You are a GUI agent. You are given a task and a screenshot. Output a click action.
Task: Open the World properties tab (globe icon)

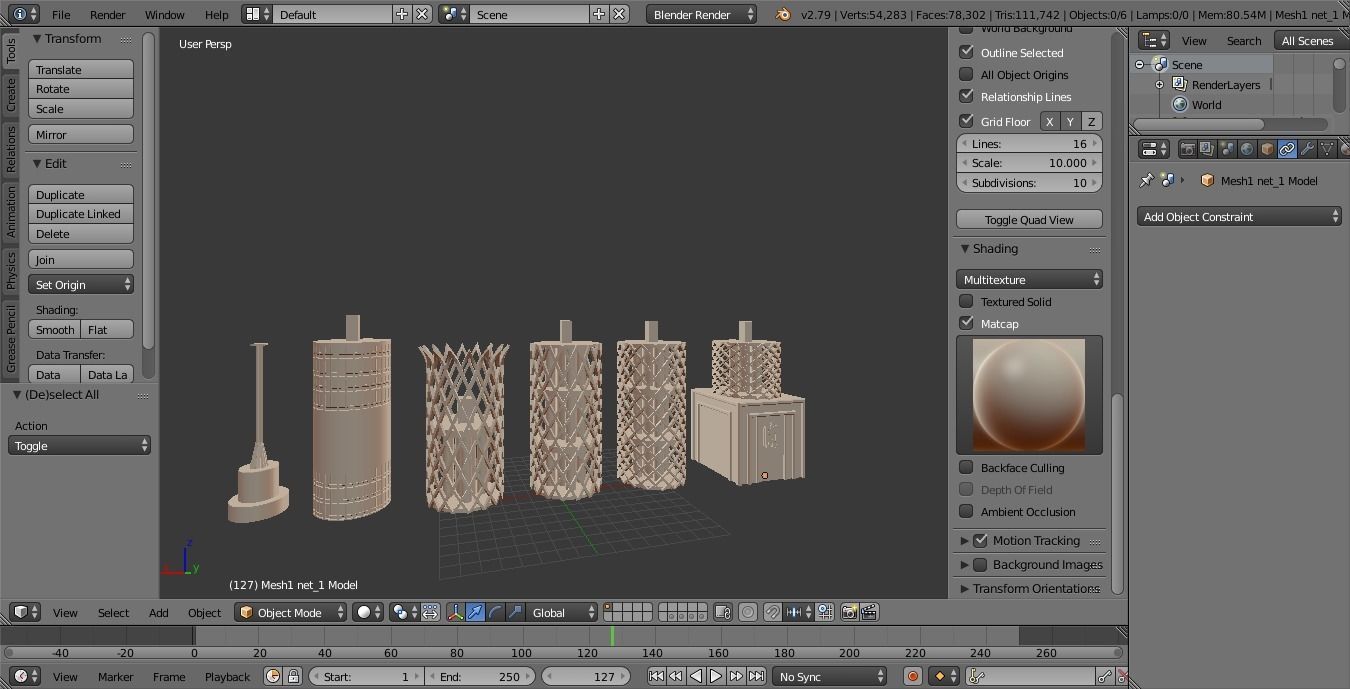(x=1247, y=149)
